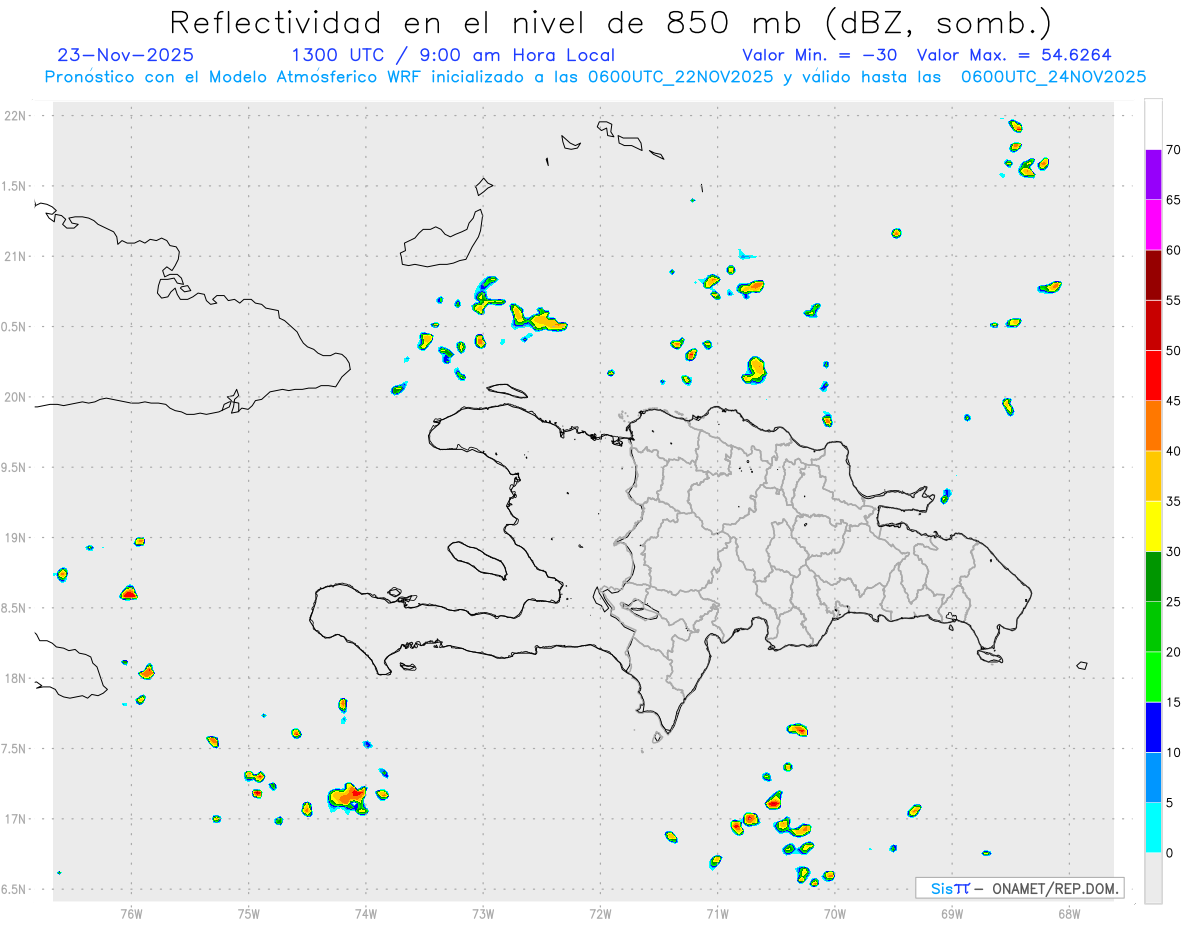Click the '70W' longitude label
1200x927 pixels.
835,913
